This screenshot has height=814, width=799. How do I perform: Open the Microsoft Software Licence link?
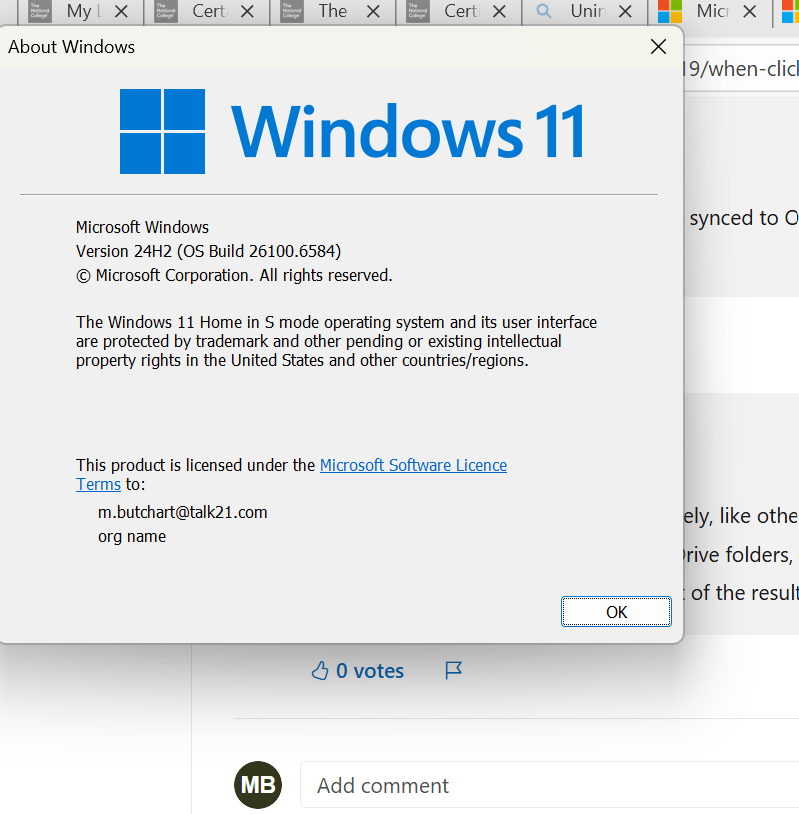[413, 465]
